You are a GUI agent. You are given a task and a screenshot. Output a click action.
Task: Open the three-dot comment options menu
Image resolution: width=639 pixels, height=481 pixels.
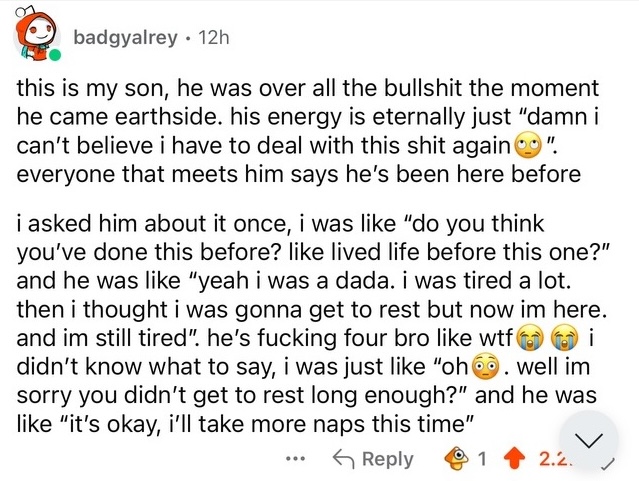pos(292,459)
